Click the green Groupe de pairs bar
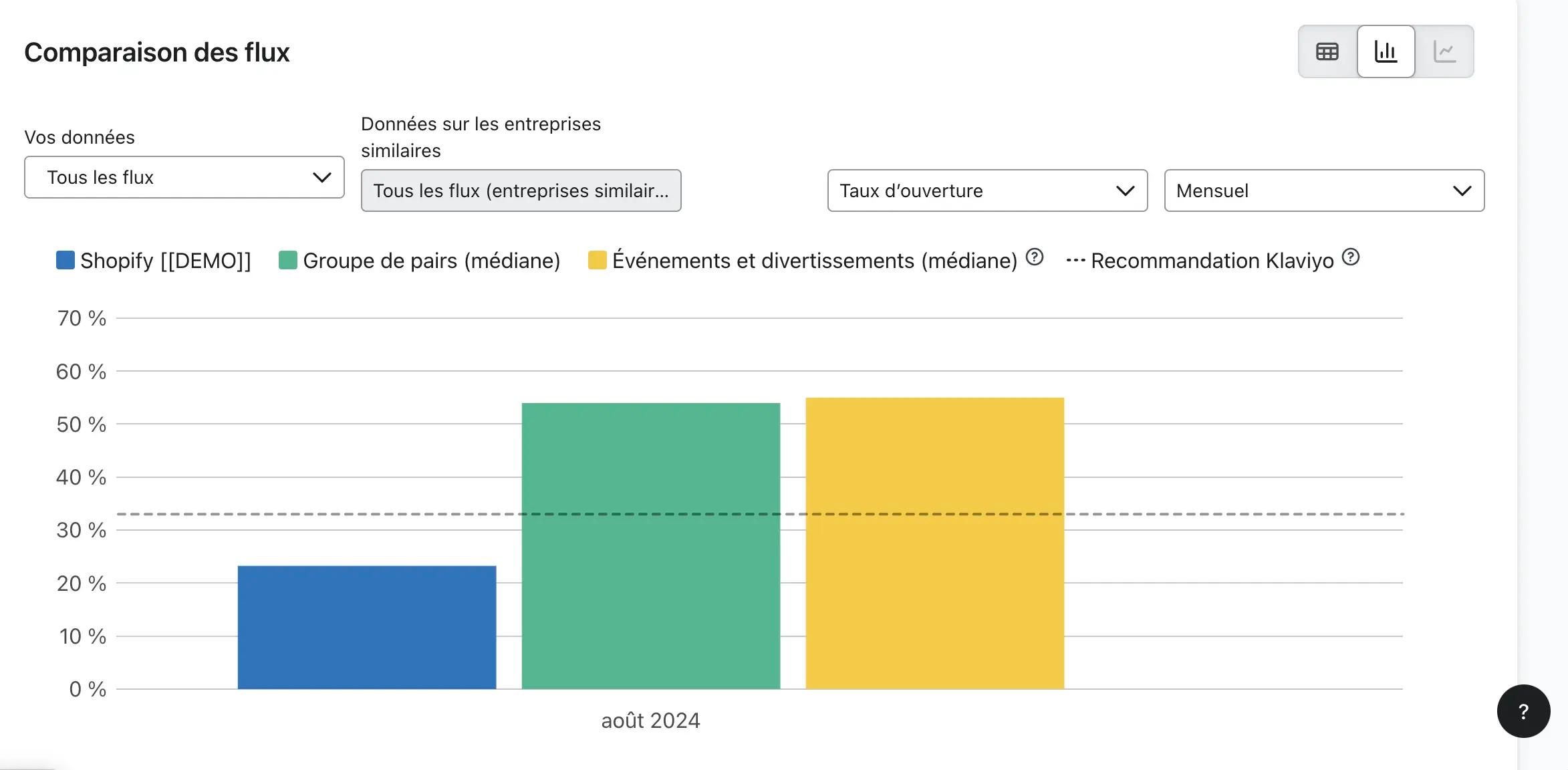 point(651,546)
